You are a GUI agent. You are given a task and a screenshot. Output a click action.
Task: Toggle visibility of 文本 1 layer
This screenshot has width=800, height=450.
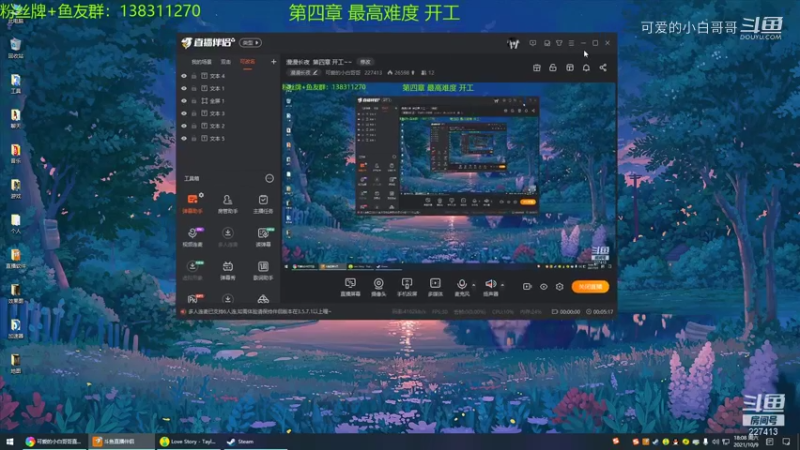tap(184, 88)
